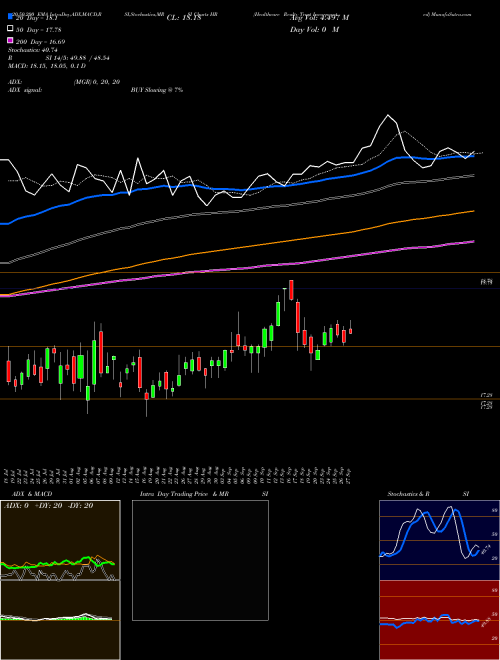Click the 'Stochastics: 49.74' reading
Screen dimensions: 500x660
(x=33, y=50)
